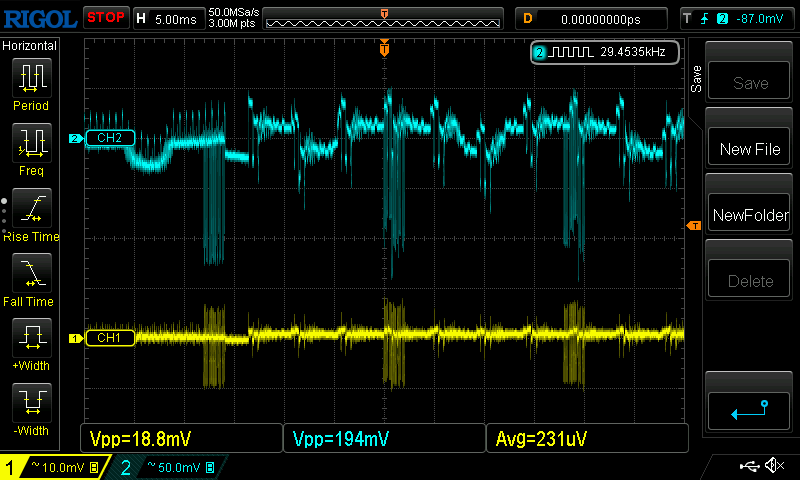Select the Freq measurement icon
The image size is (800, 480).
pos(32,142)
